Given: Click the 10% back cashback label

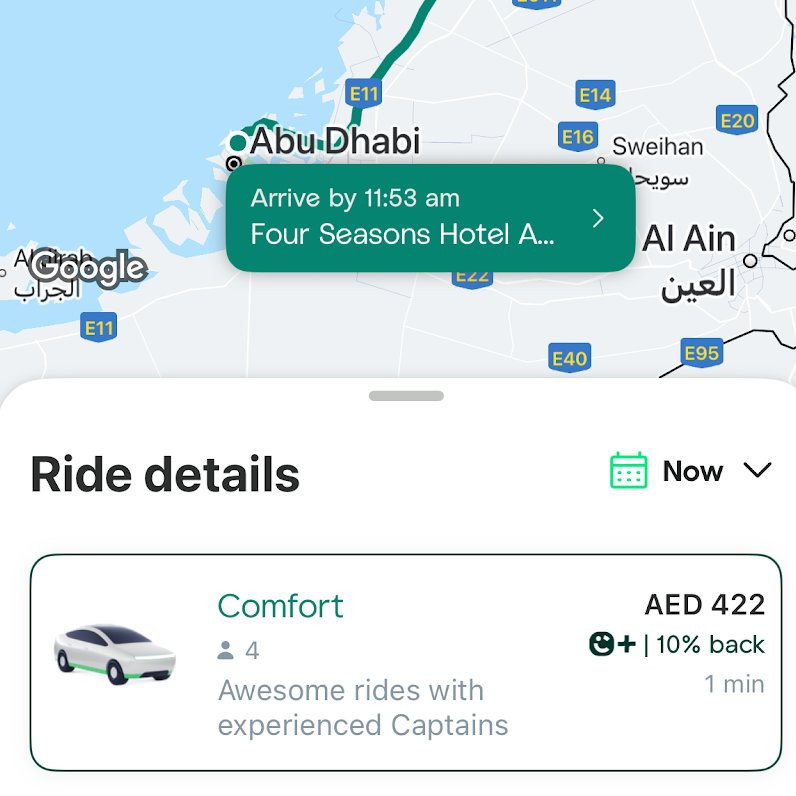Looking at the screenshot, I should pos(710,644).
